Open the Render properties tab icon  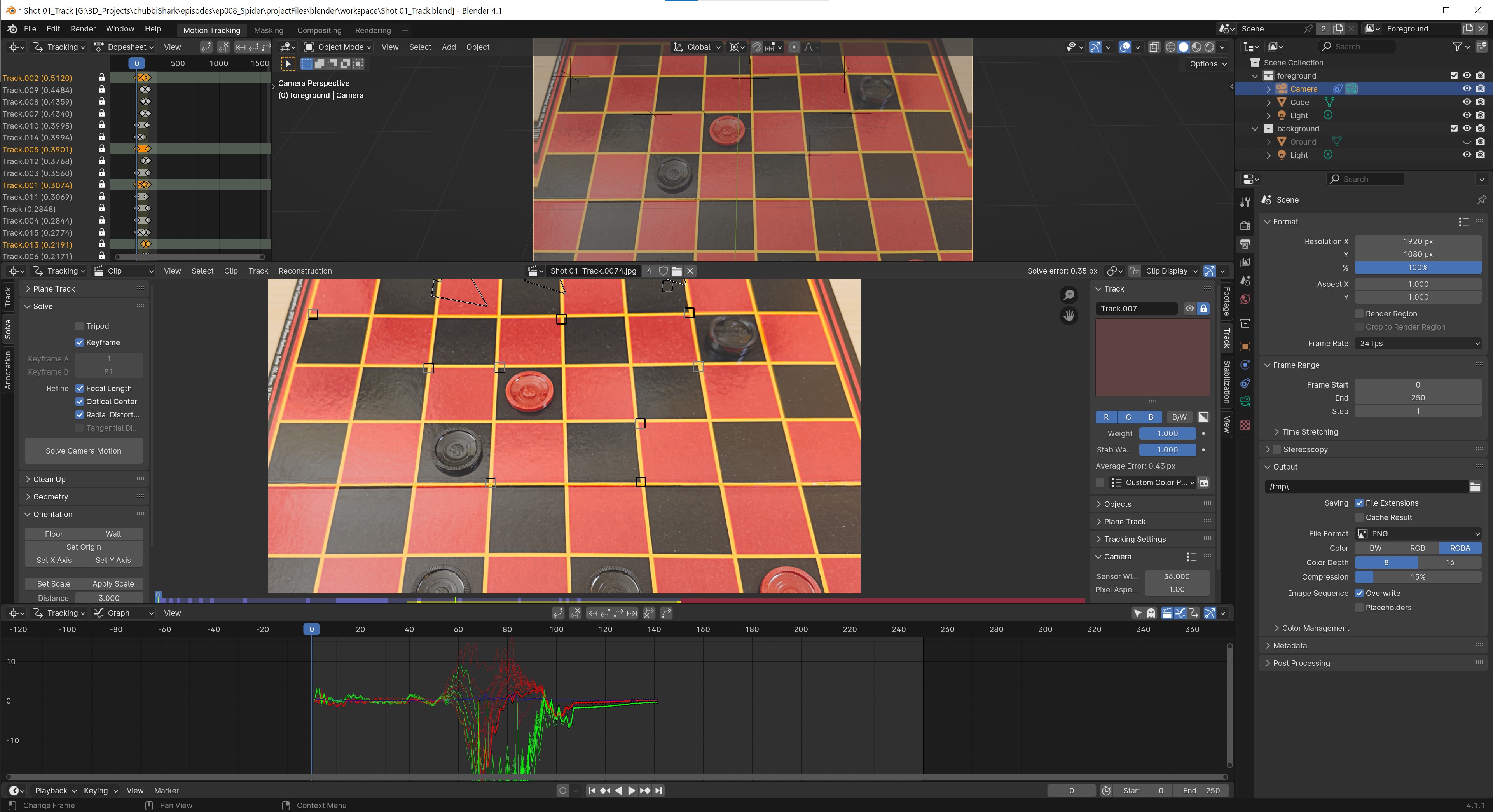pos(1244,225)
